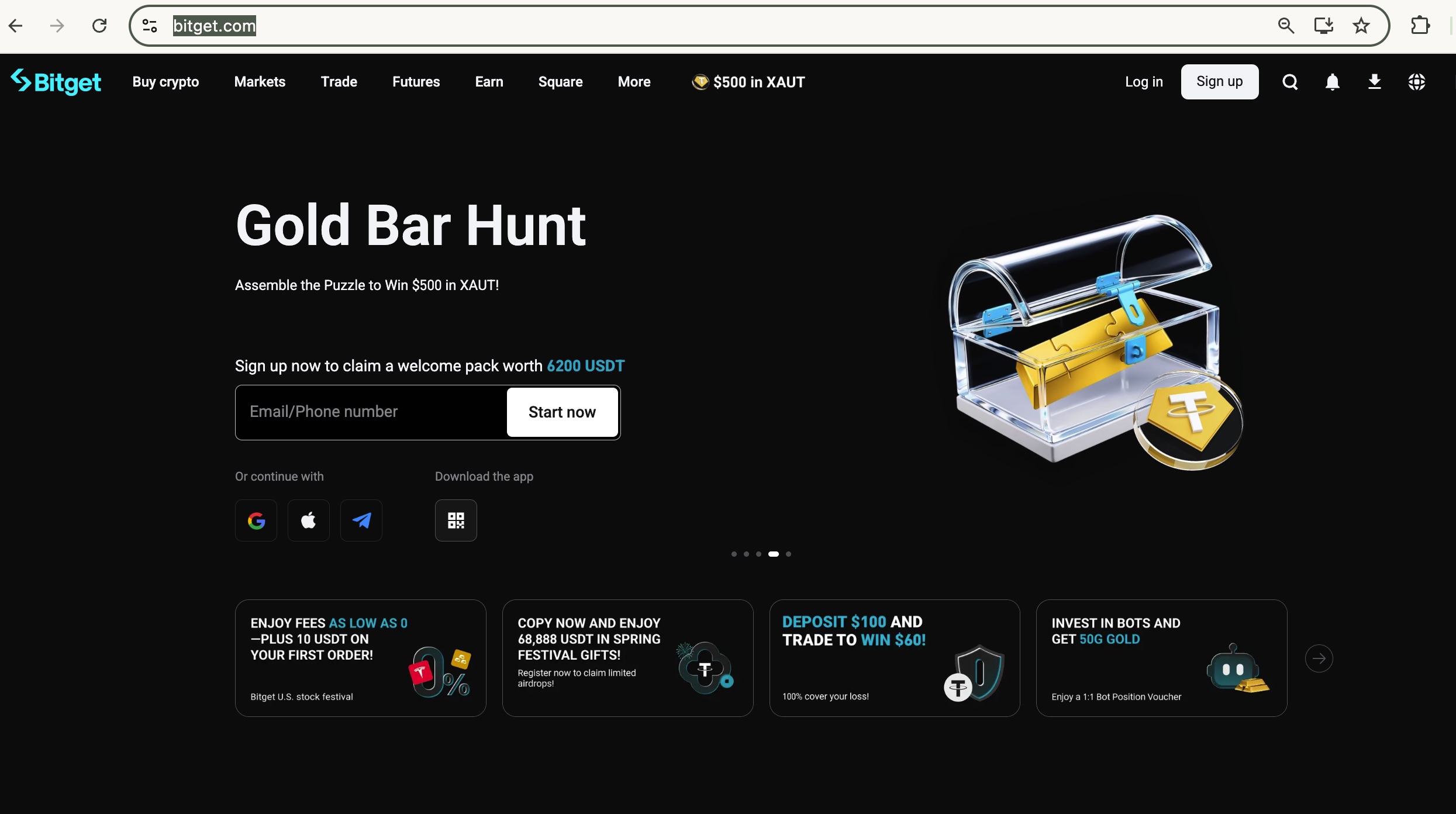Open the browser extensions puzzle icon
The height and width of the screenshot is (814, 1456).
pyautogui.click(x=1420, y=26)
